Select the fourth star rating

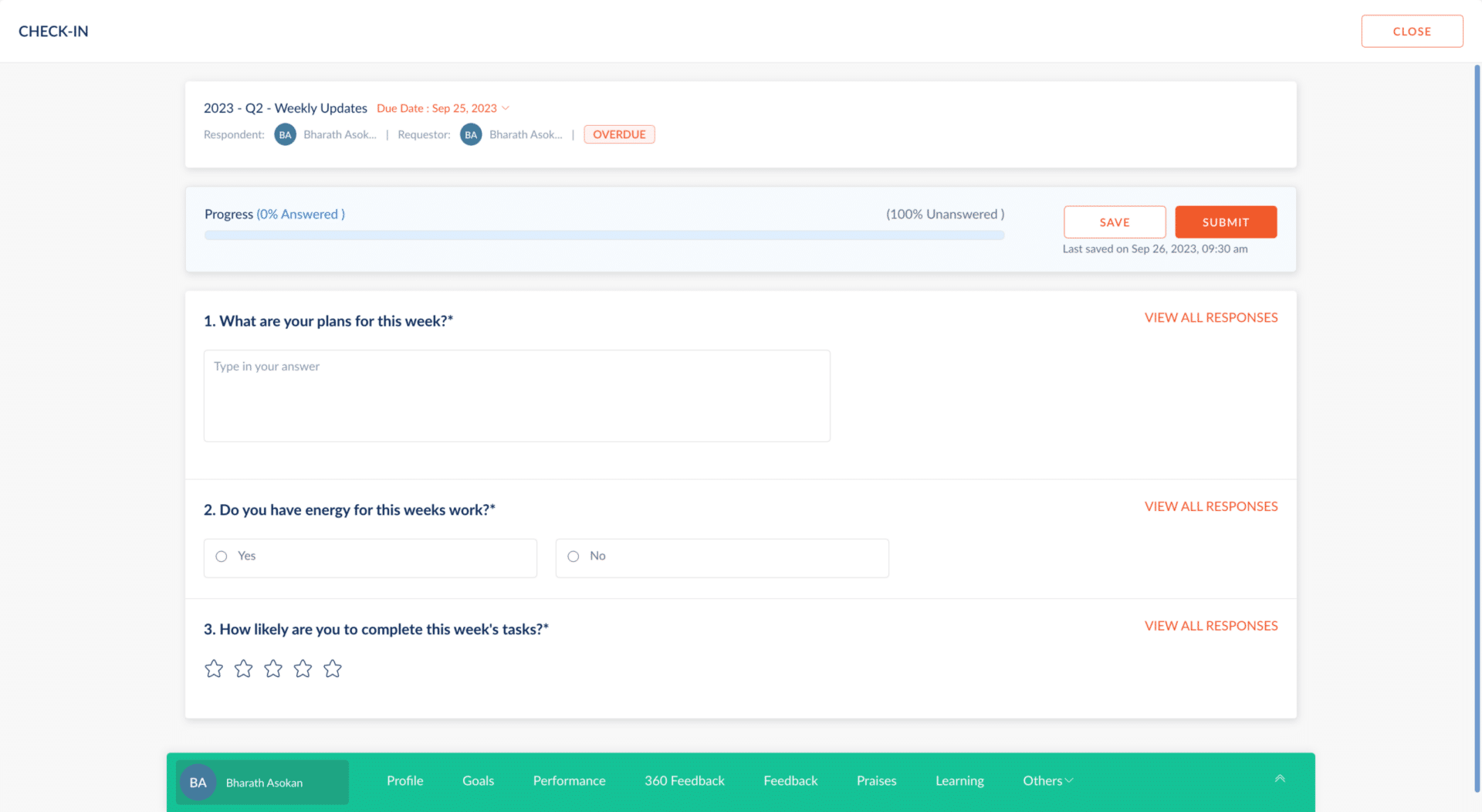tap(303, 668)
